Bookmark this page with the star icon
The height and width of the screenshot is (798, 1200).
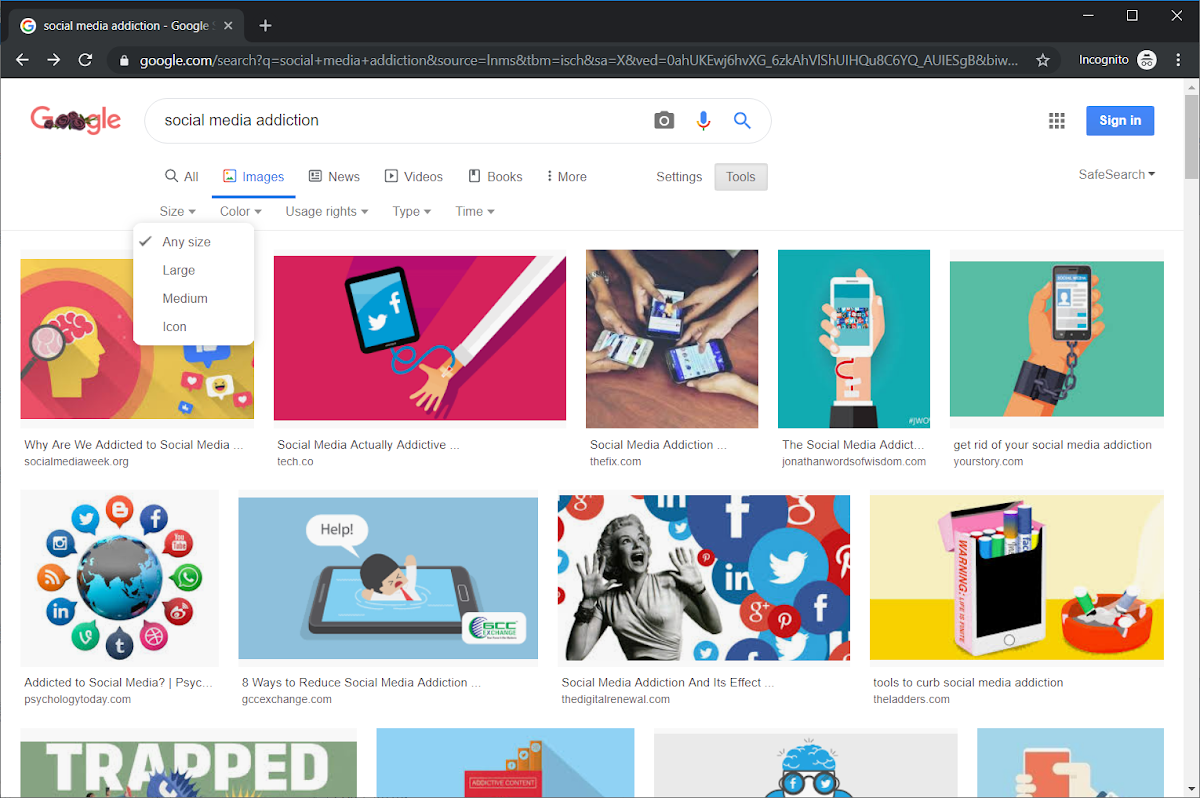pos(1043,60)
